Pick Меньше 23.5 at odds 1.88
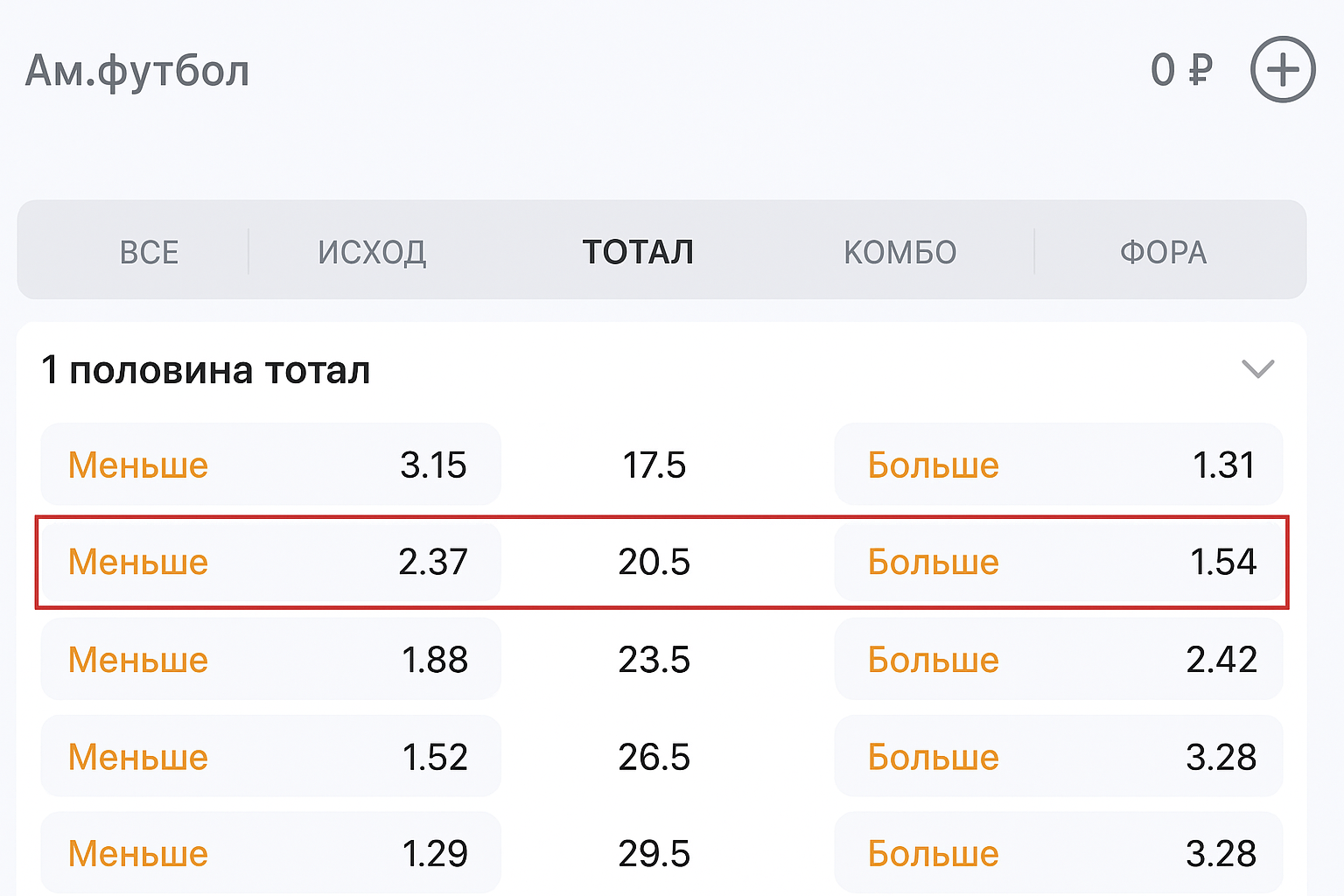Screen dimensions: 1344x896 (270, 659)
